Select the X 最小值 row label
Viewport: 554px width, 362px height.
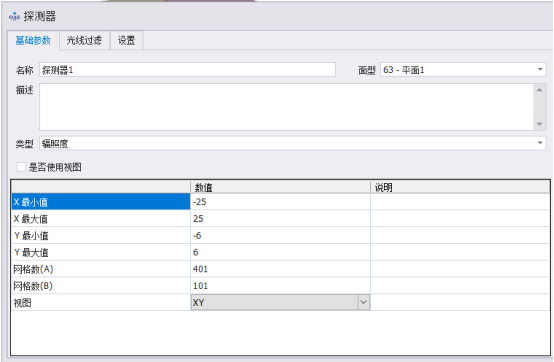(101, 202)
